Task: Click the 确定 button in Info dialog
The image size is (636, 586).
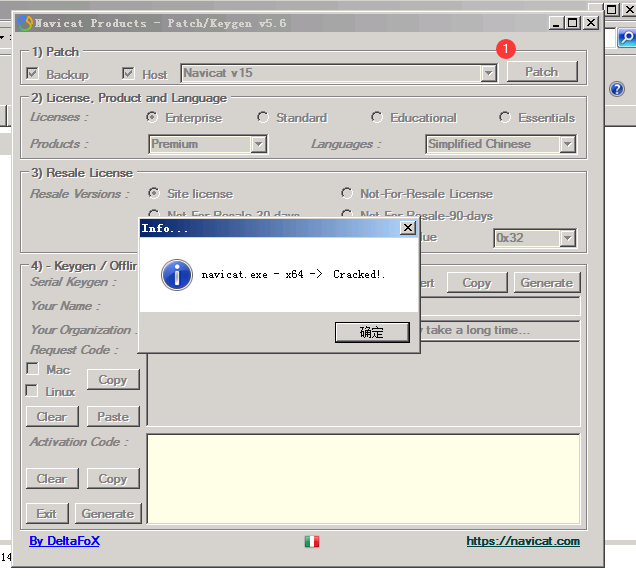Action: pyautogui.click(x=372, y=332)
